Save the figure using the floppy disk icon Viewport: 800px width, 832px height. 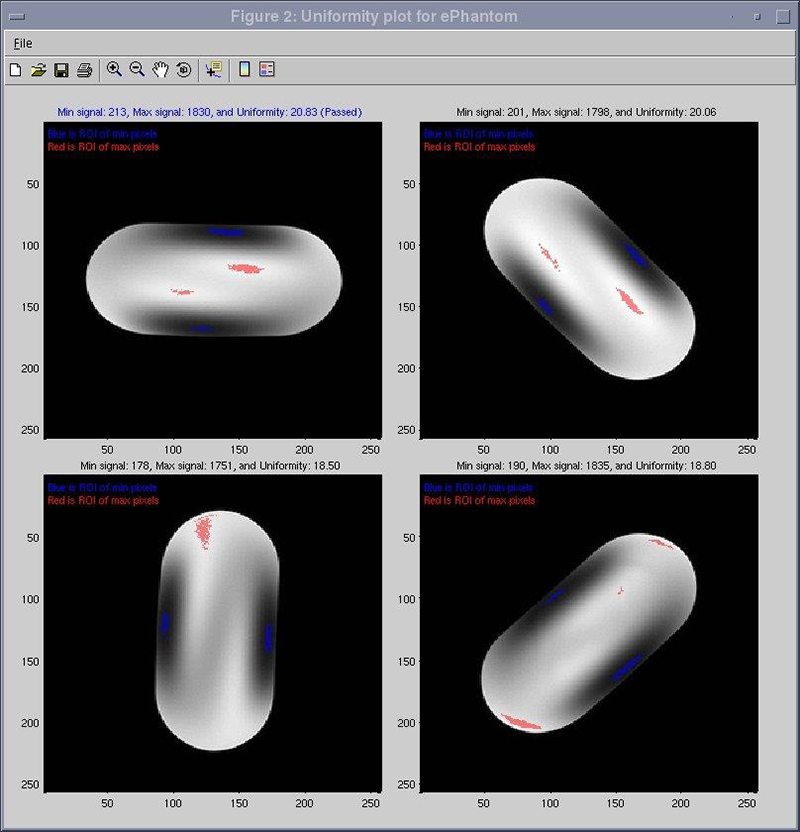coord(61,70)
